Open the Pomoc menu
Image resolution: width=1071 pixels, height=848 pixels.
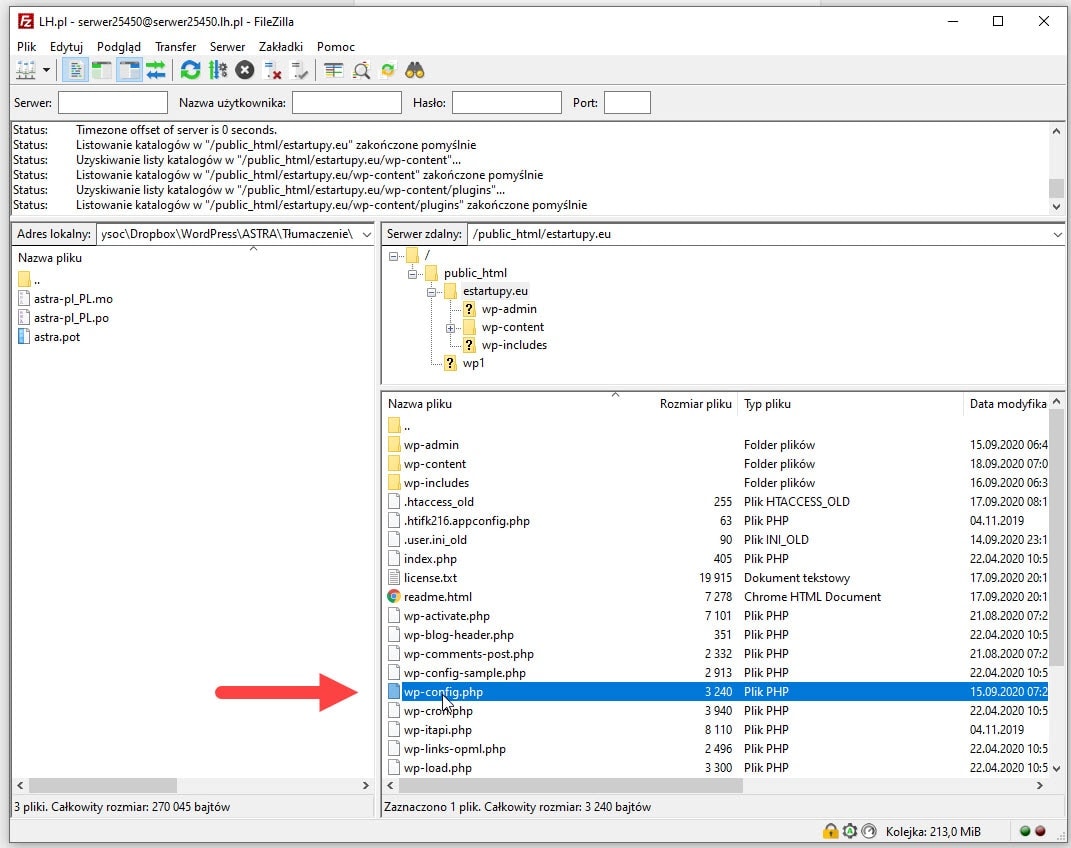point(336,46)
